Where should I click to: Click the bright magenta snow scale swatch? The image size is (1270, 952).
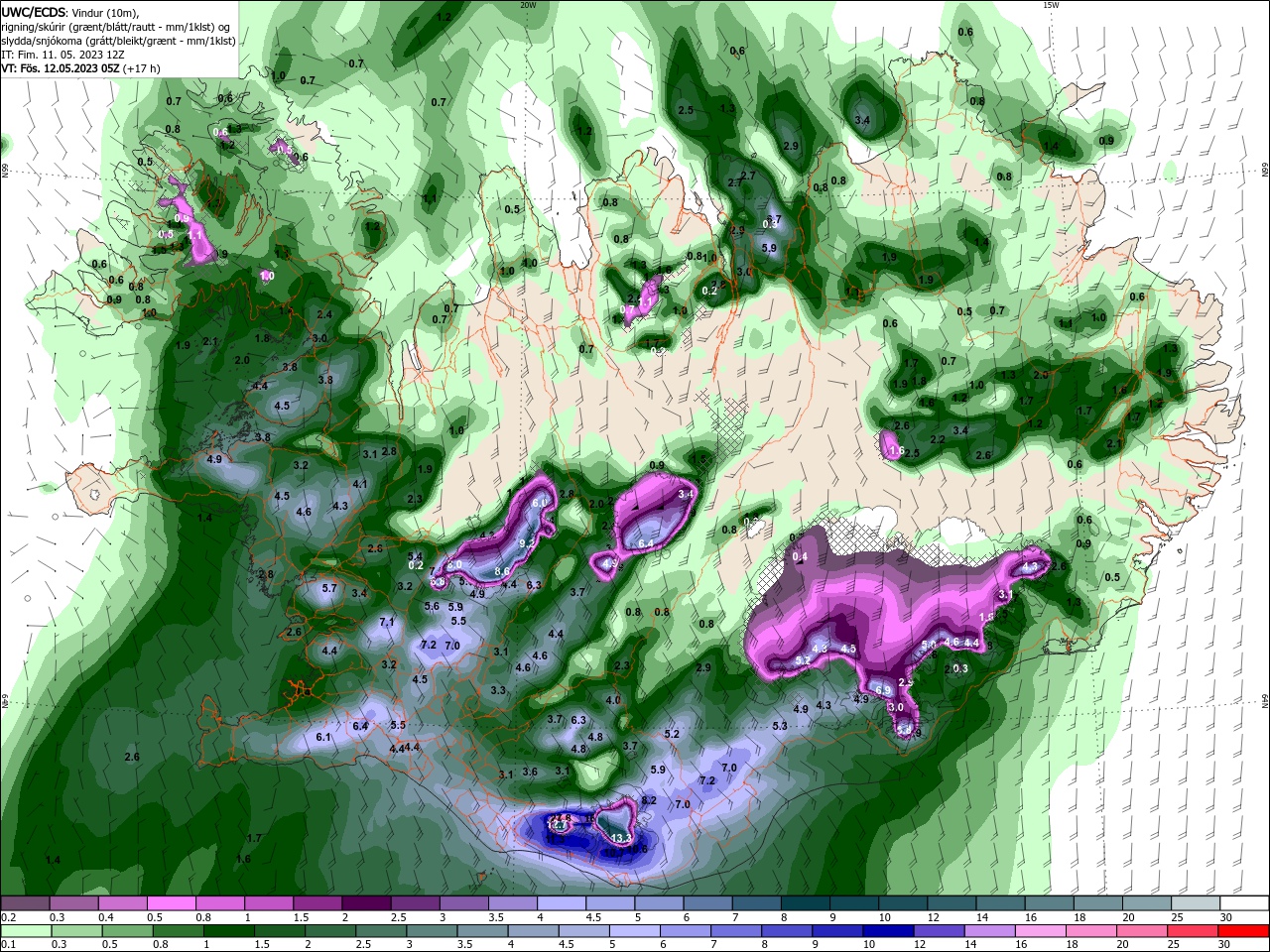[171, 903]
